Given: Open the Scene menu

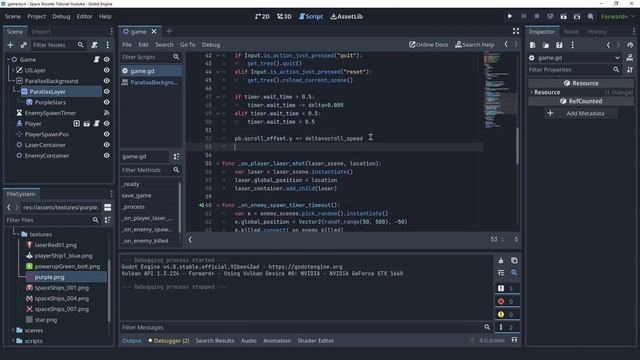Looking at the screenshot, I should [13, 16].
